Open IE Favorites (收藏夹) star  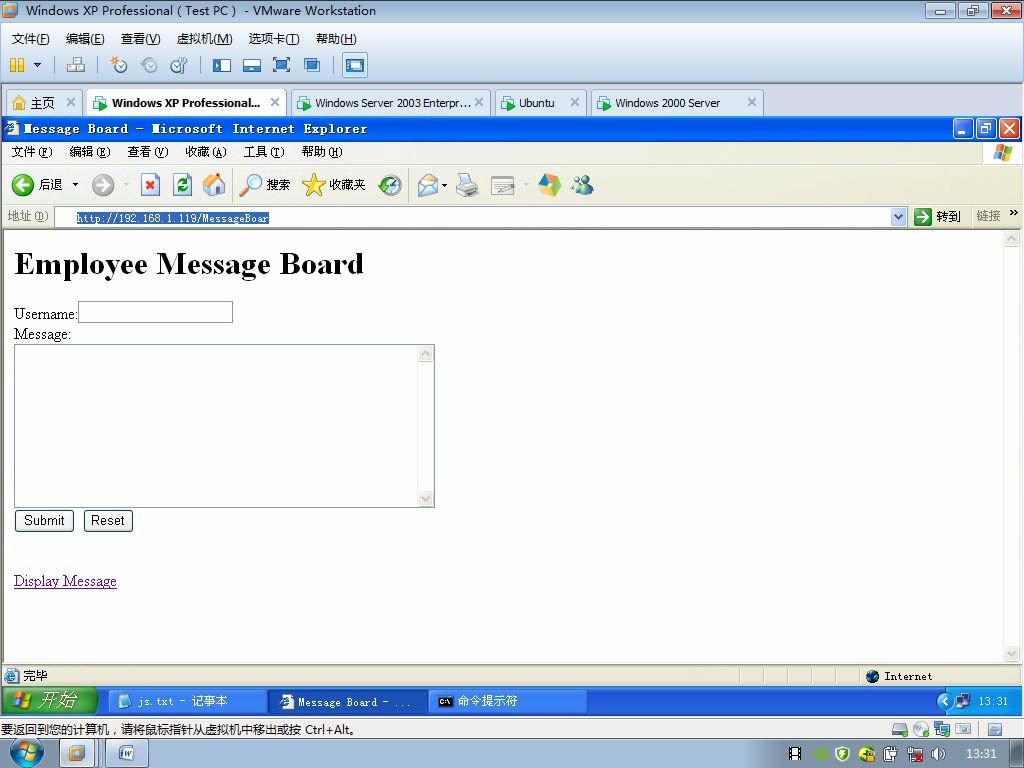(334, 185)
